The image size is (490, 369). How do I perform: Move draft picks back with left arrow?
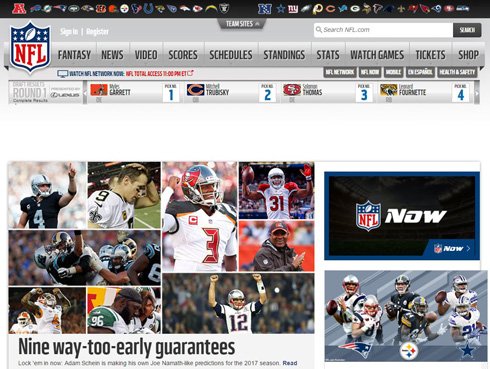pos(85,93)
